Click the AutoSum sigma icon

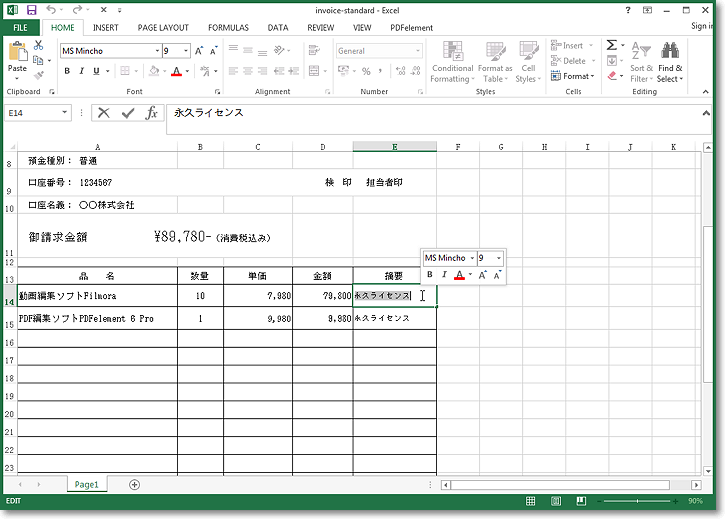(611, 45)
